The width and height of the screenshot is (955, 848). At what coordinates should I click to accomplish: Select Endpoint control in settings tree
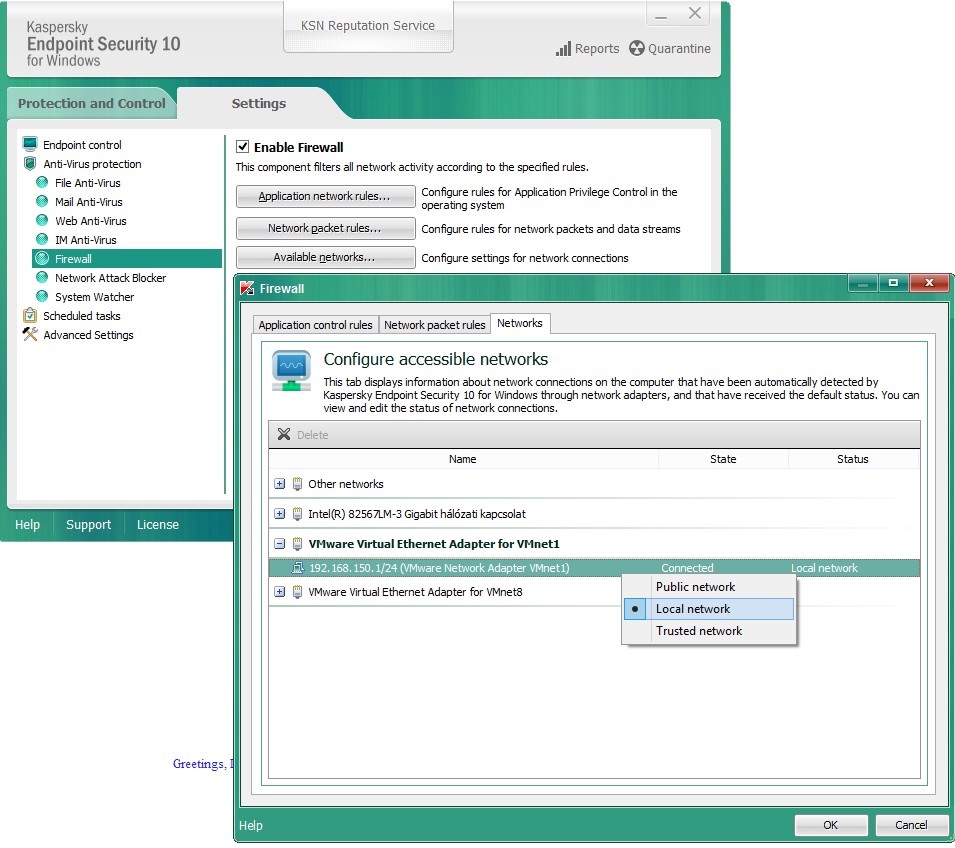tap(82, 145)
